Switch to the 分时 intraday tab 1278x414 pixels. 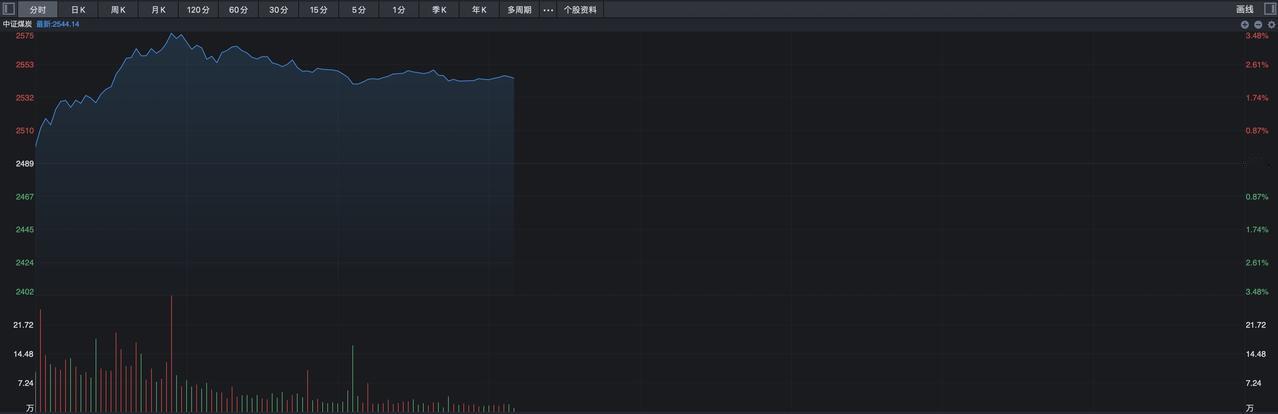point(37,10)
